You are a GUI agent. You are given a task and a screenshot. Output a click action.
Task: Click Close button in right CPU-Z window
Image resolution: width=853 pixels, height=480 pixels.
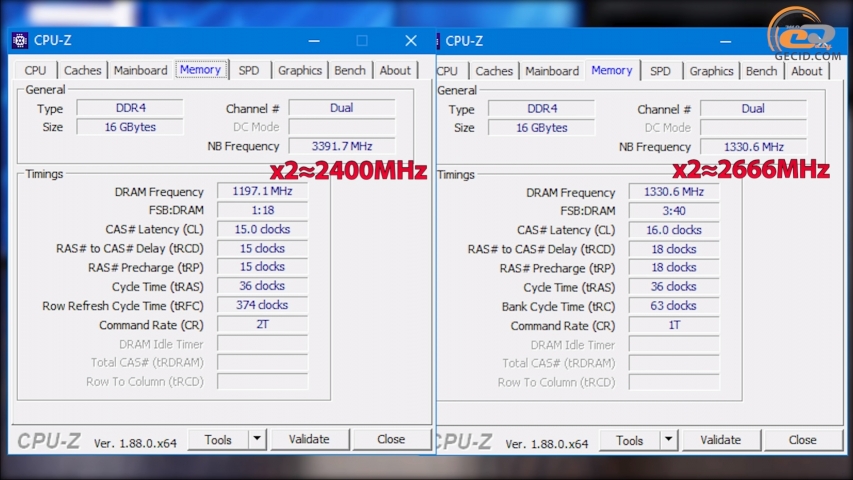tap(802, 440)
